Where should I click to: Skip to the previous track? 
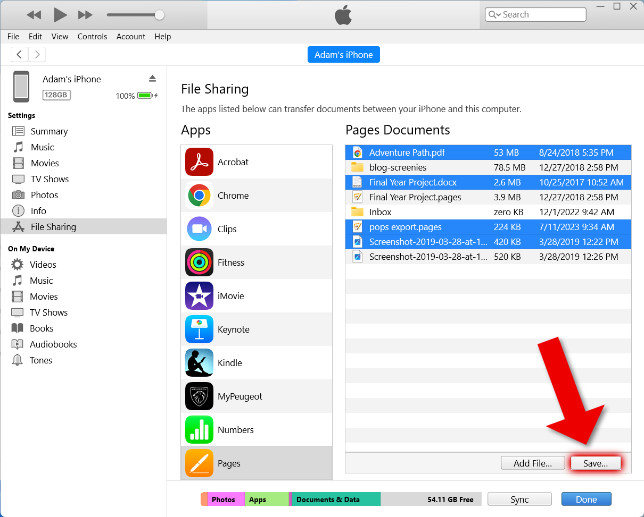coord(34,15)
